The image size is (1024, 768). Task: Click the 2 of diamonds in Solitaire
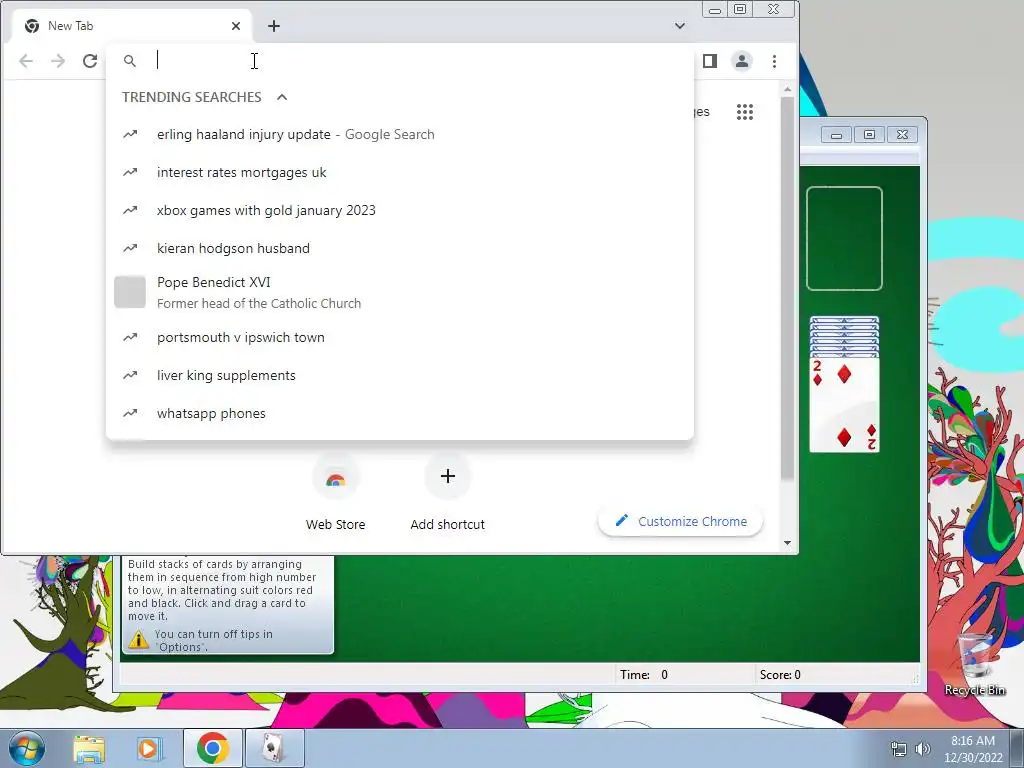coord(844,404)
